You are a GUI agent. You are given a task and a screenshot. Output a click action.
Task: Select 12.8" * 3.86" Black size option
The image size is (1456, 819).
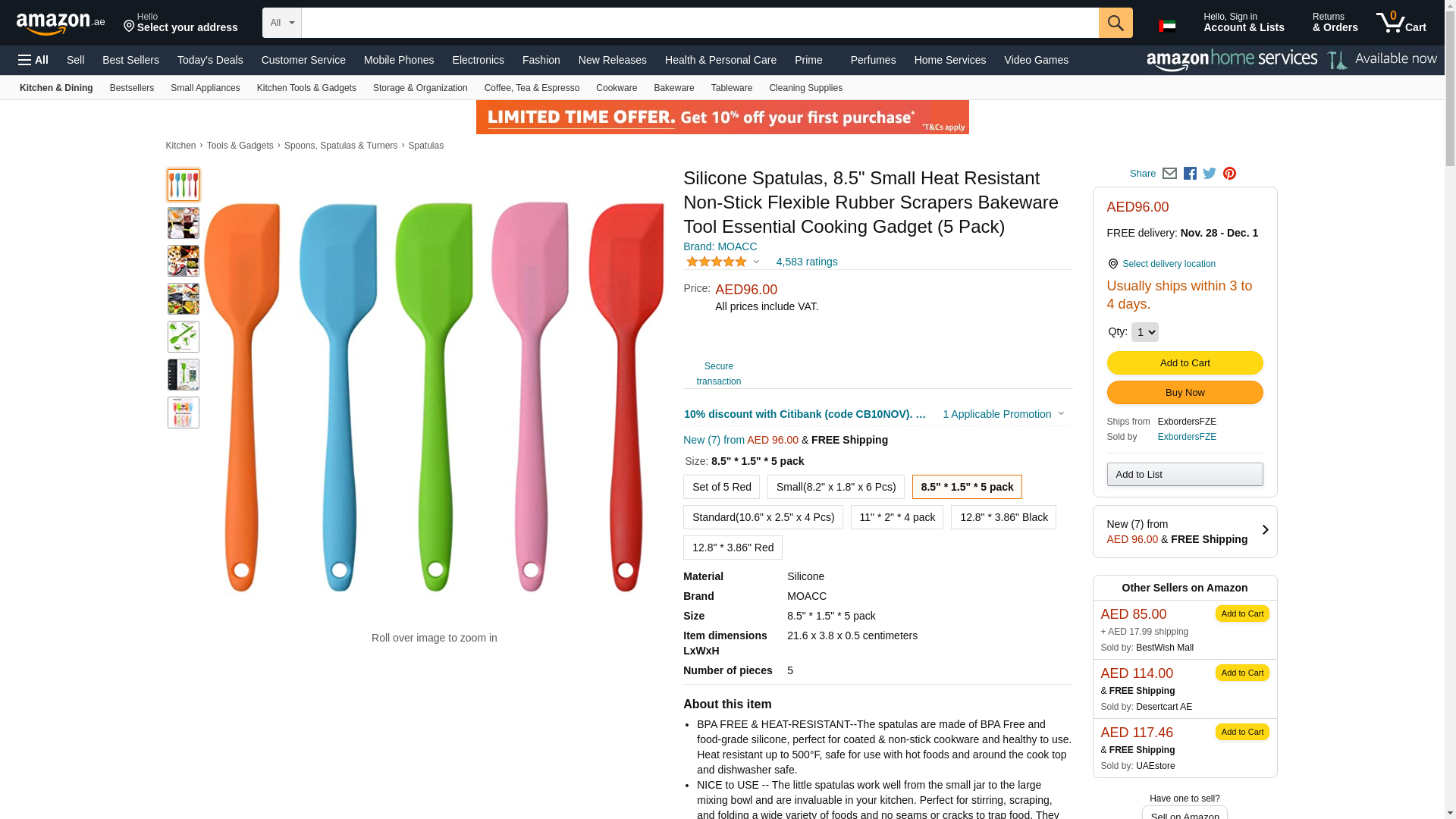[x=1003, y=517]
